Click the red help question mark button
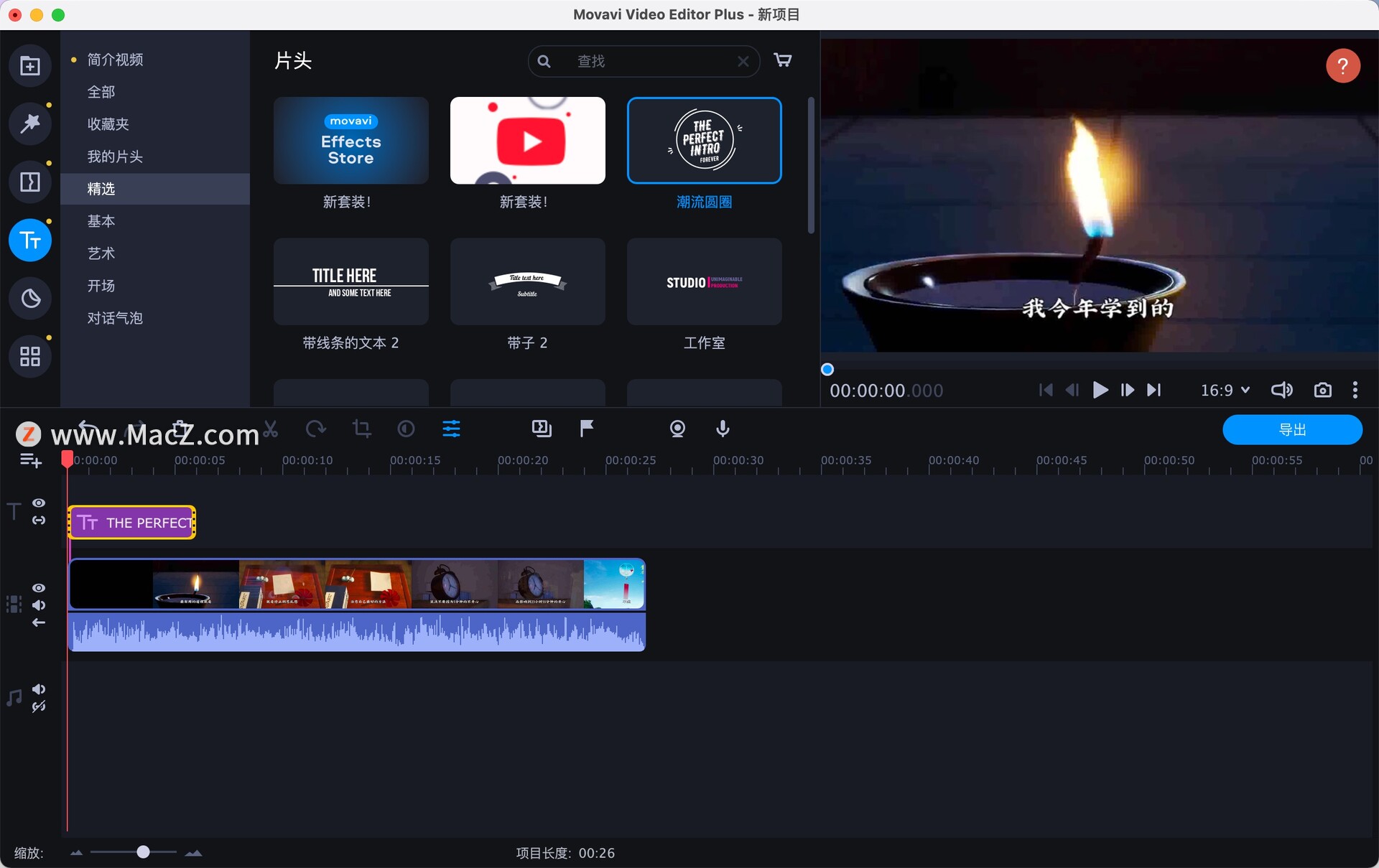Image resolution: width=1379 pixels, height=868 pixels. tap(1342, 66)
